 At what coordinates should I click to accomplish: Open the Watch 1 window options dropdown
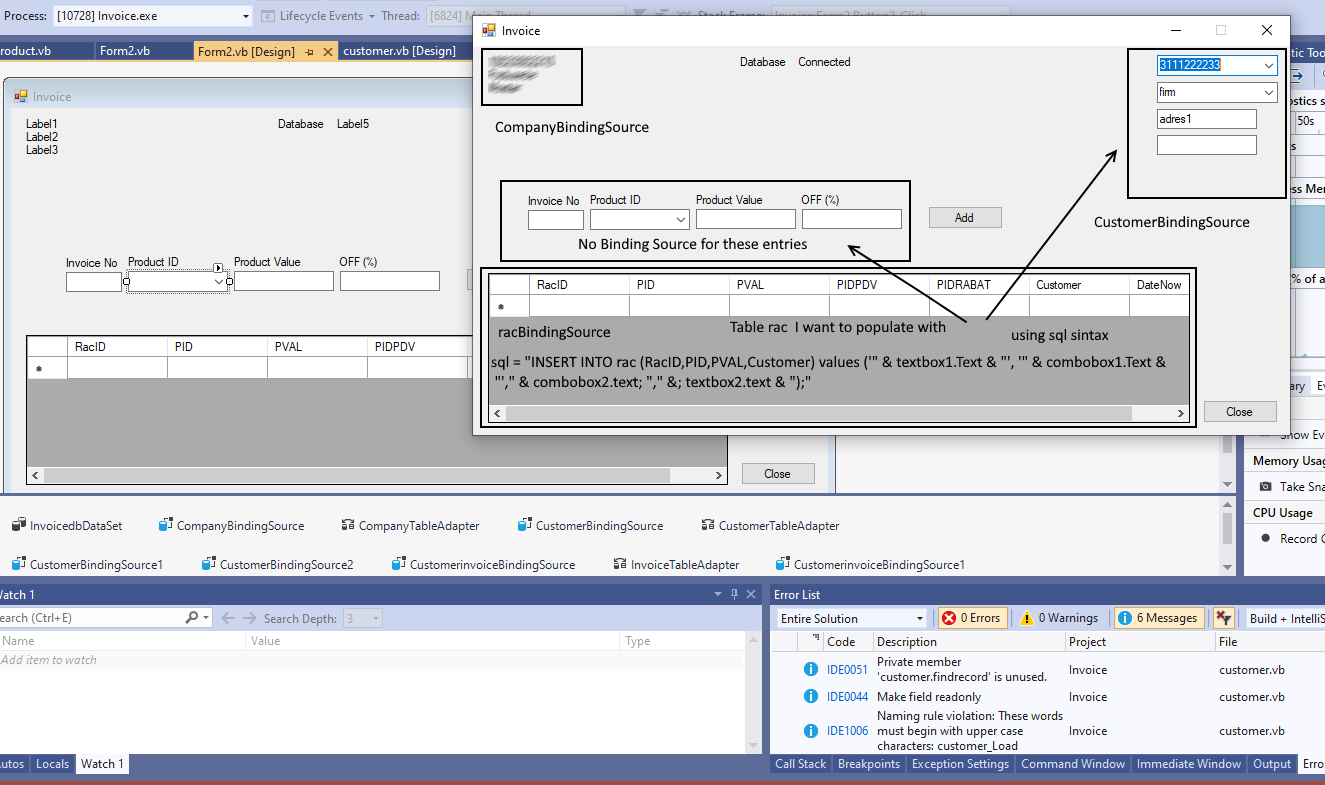coord(718,594)
